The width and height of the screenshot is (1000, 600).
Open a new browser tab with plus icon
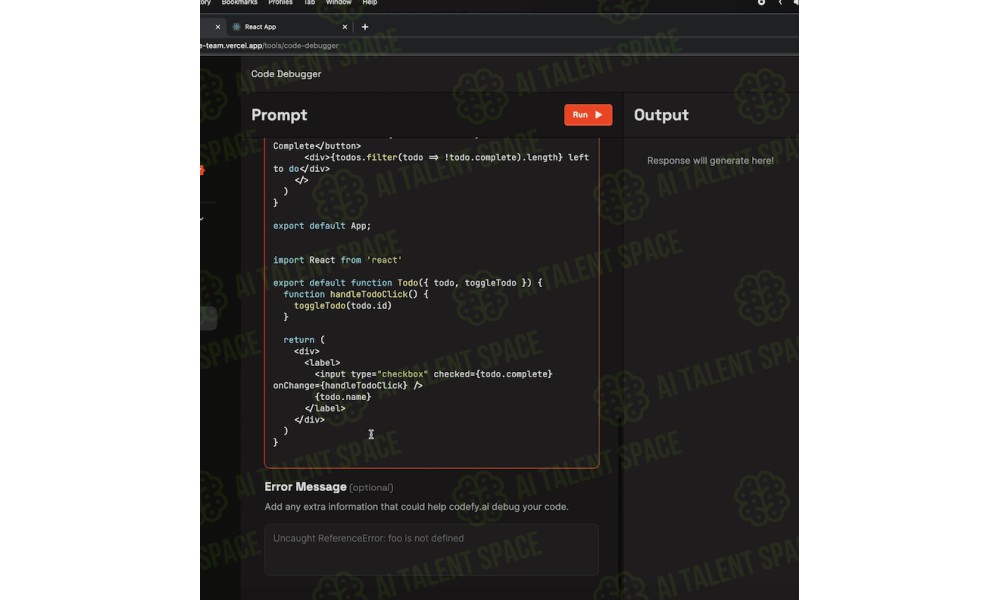[365, 27]
